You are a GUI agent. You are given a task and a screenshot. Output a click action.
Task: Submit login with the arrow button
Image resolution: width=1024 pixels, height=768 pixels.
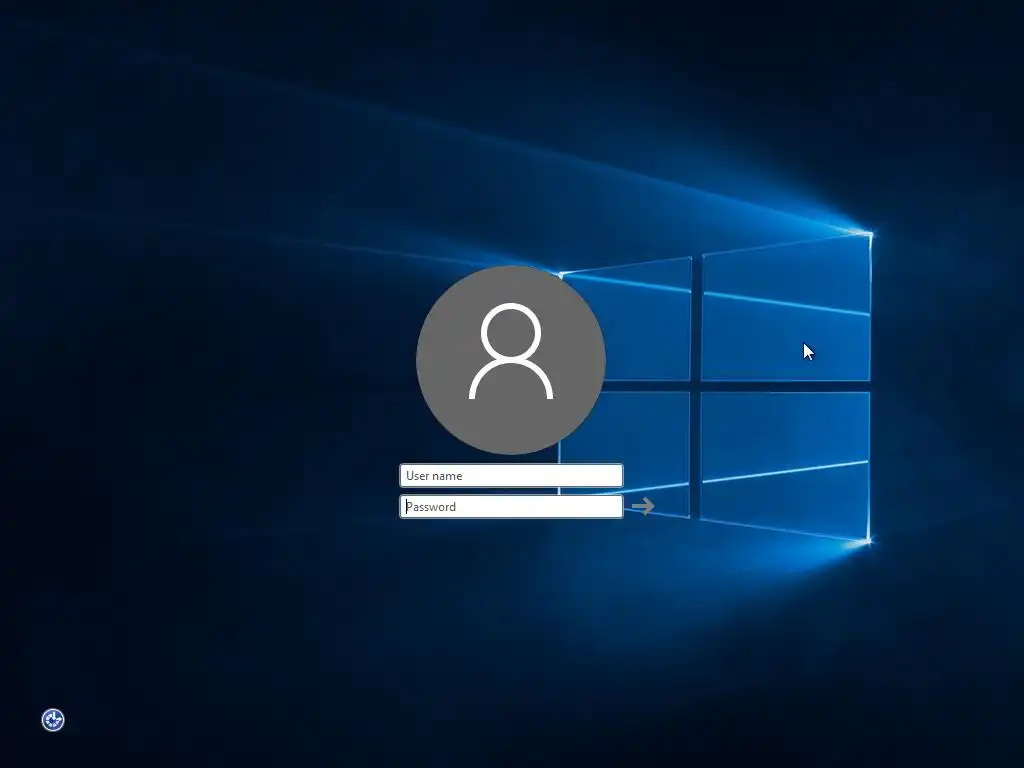pos(643,506)
